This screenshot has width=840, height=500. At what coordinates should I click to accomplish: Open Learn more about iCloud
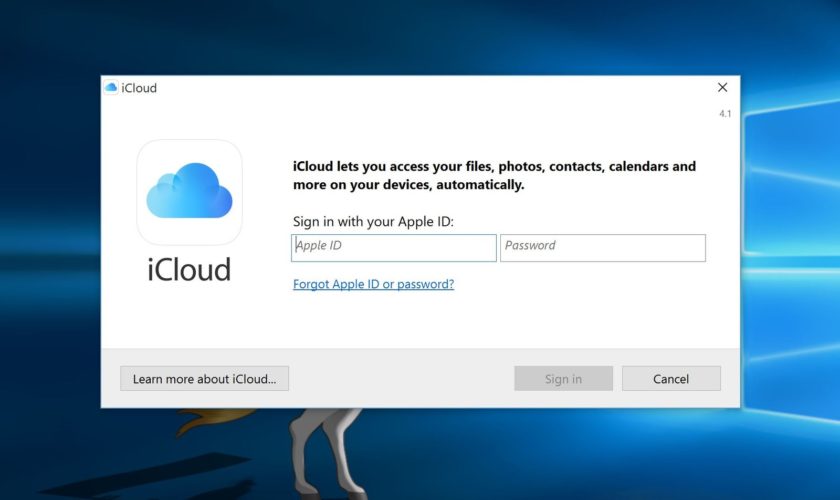(205, 379)
